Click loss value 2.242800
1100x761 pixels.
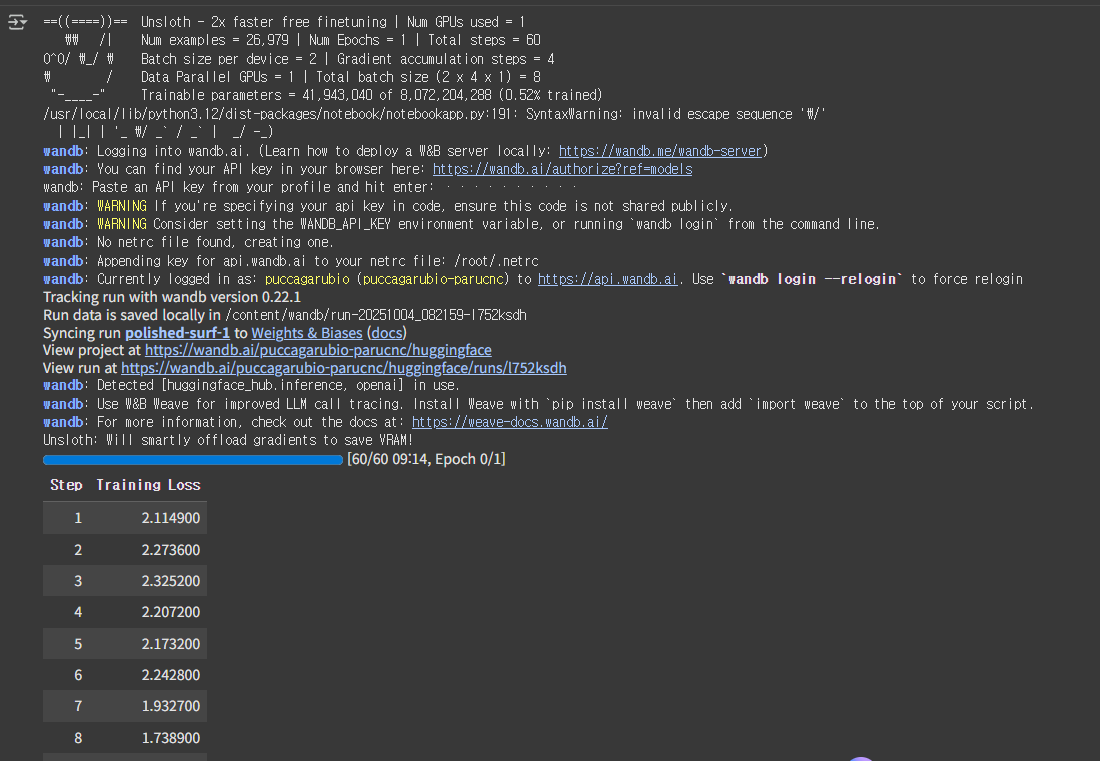tap(170, 675)
